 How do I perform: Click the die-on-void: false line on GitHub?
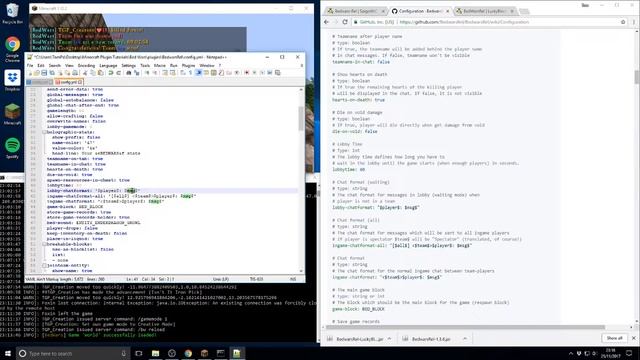(354, 131)
